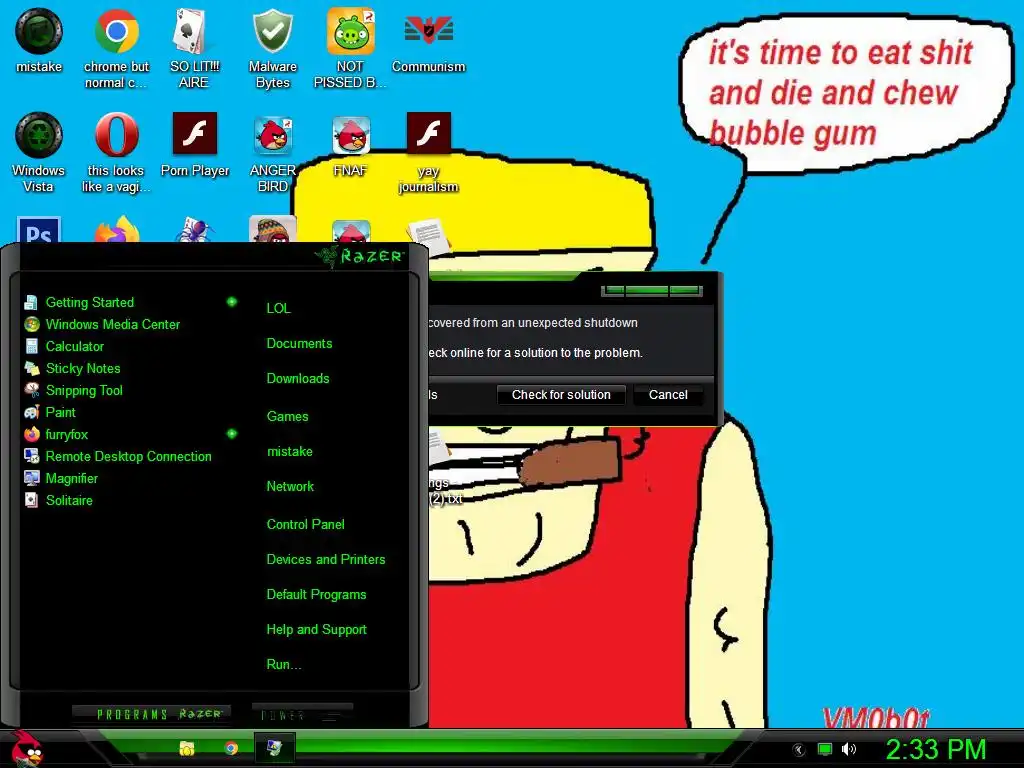Cancel the unexpected shutdown dialog
This screenshot has height=768, width=1024.
tap(668, 394)
